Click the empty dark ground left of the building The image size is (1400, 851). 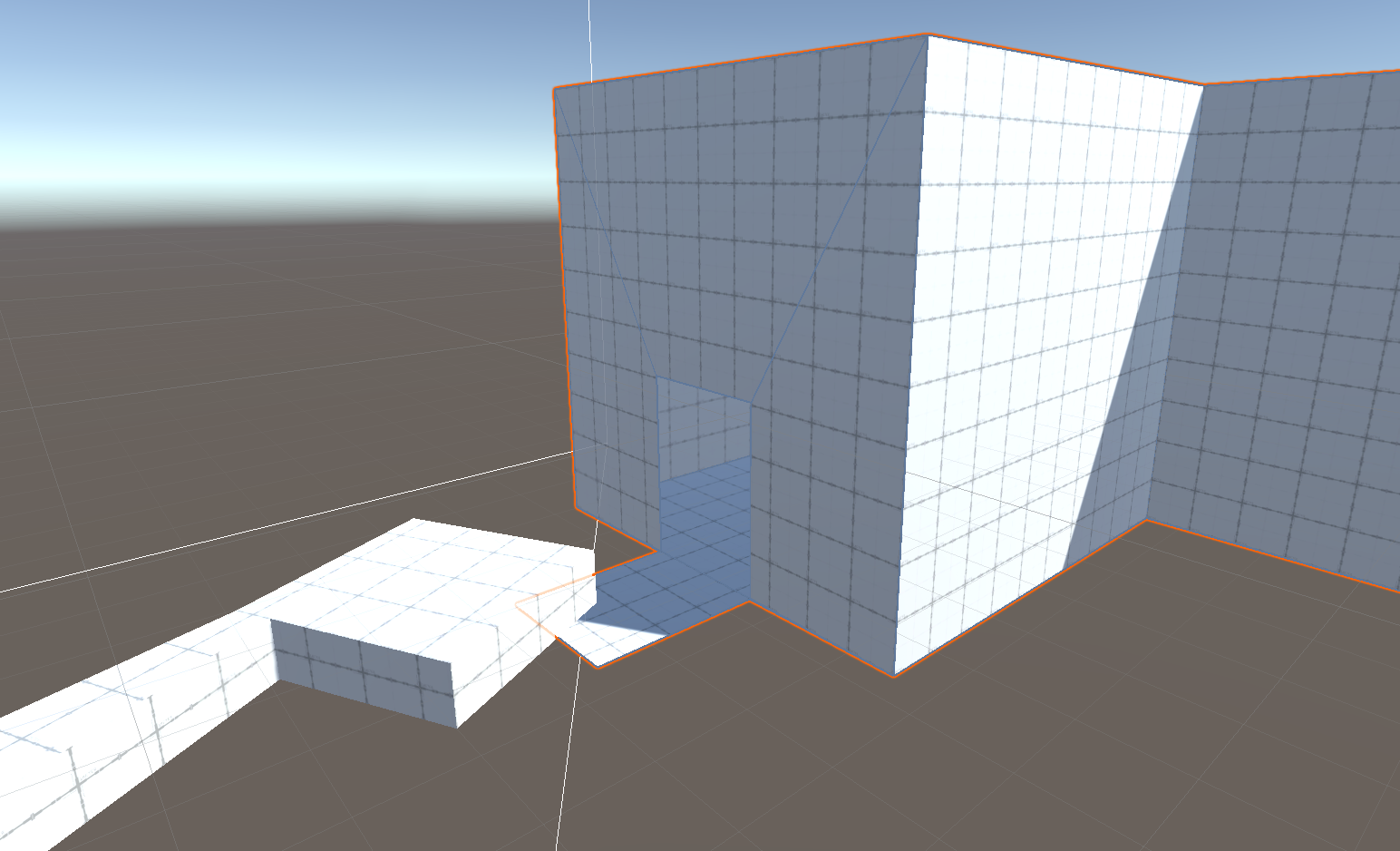tap(272, 363)
